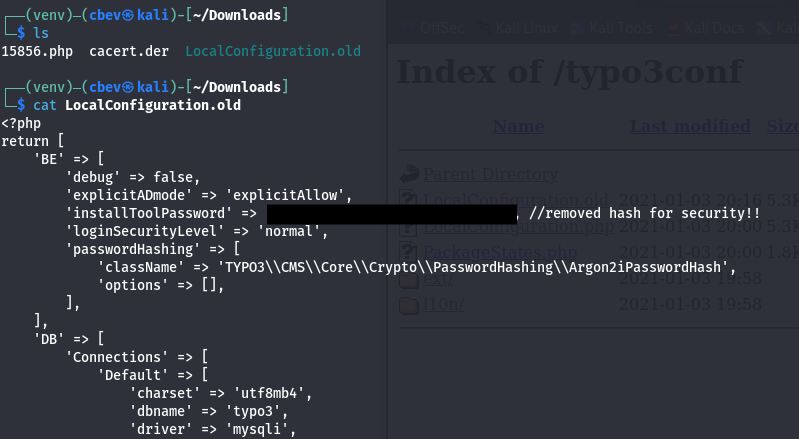The image size is (799, 439).
Task: Click the file icon beside PackageStates.php
Action: pos(408,252)
